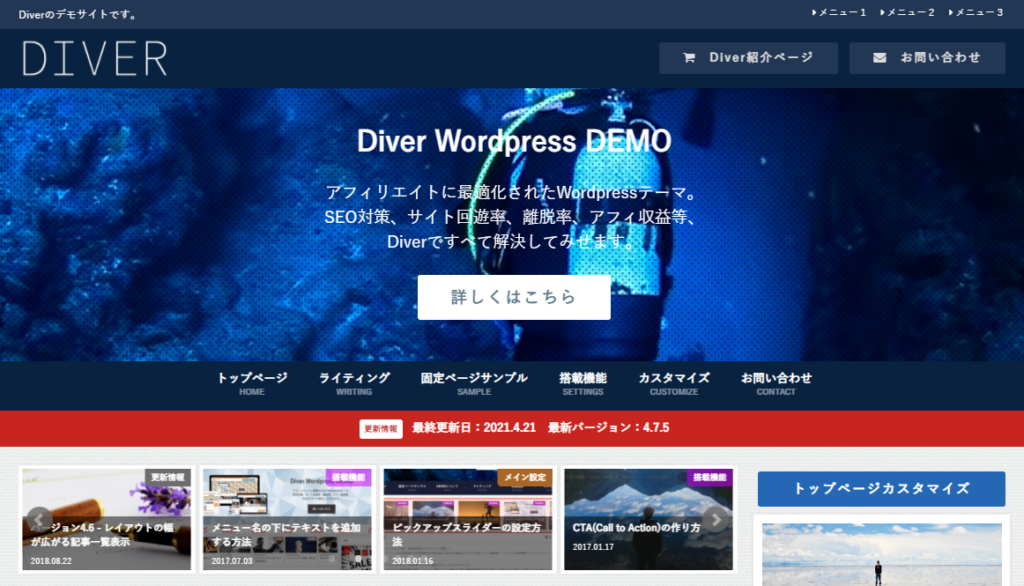Open メニュー2 in top bar
The width and height of the screenshot is (1024, 586).
(908, 12)
